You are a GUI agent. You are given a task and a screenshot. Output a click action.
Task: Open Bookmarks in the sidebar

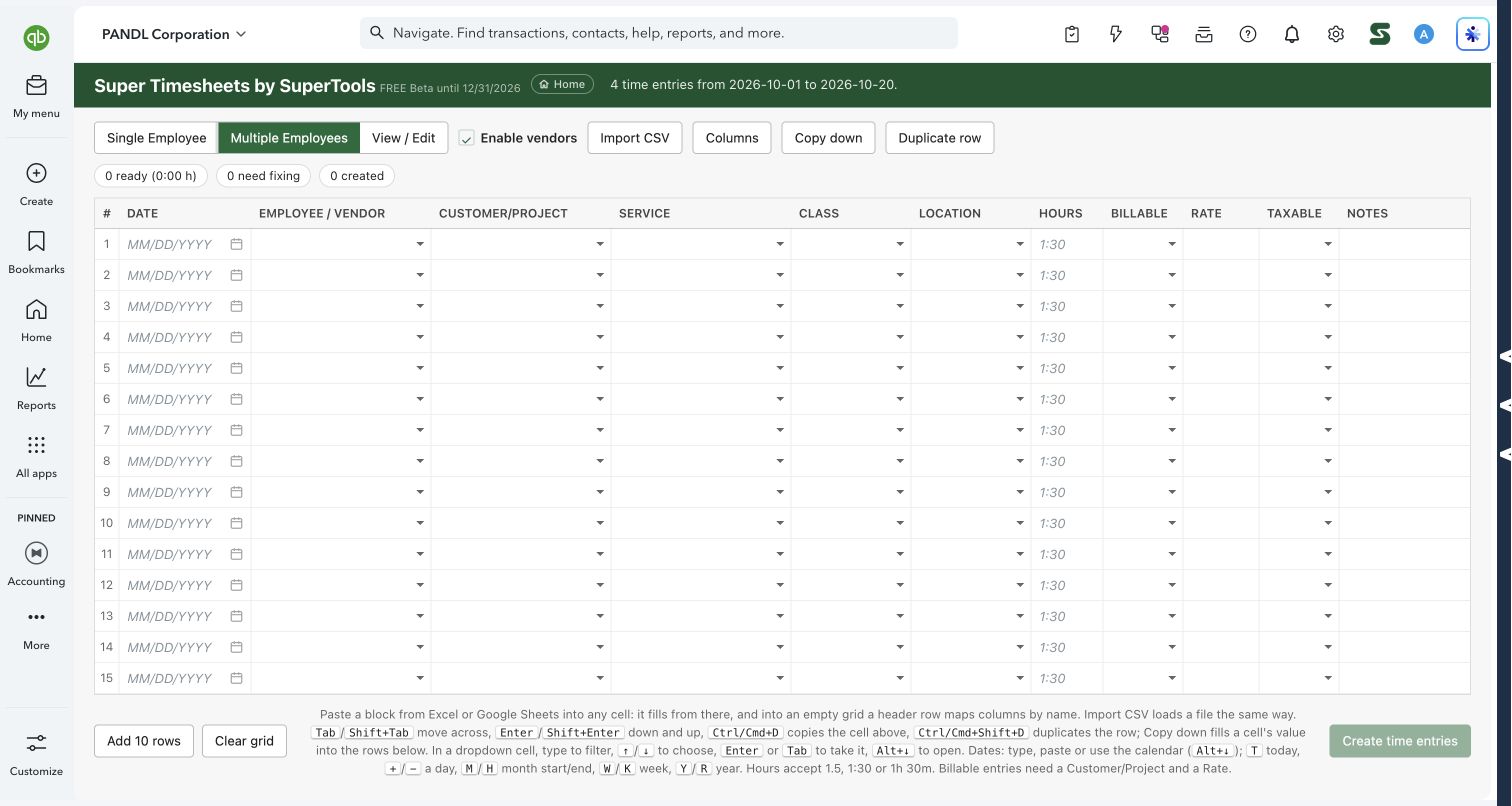pos(36,241)
